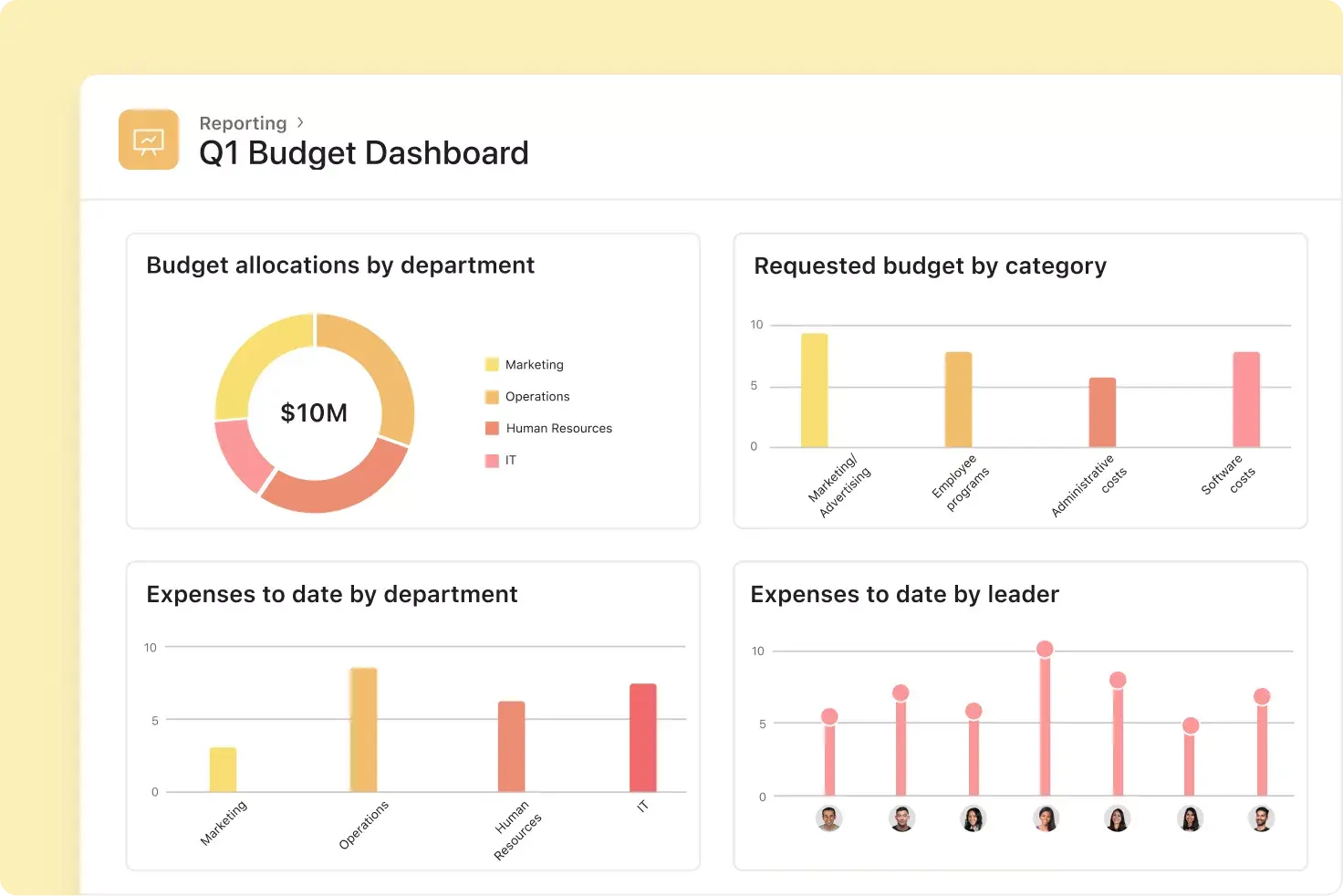
Task: Select the Marketing legend color square
Action: tap(492, 365)
